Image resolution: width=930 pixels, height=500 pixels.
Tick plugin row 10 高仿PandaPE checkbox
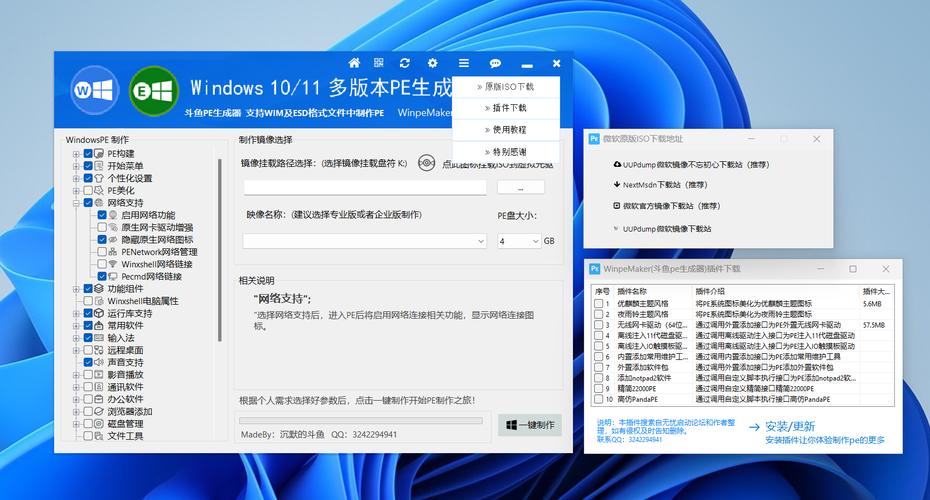coord(599,399)
